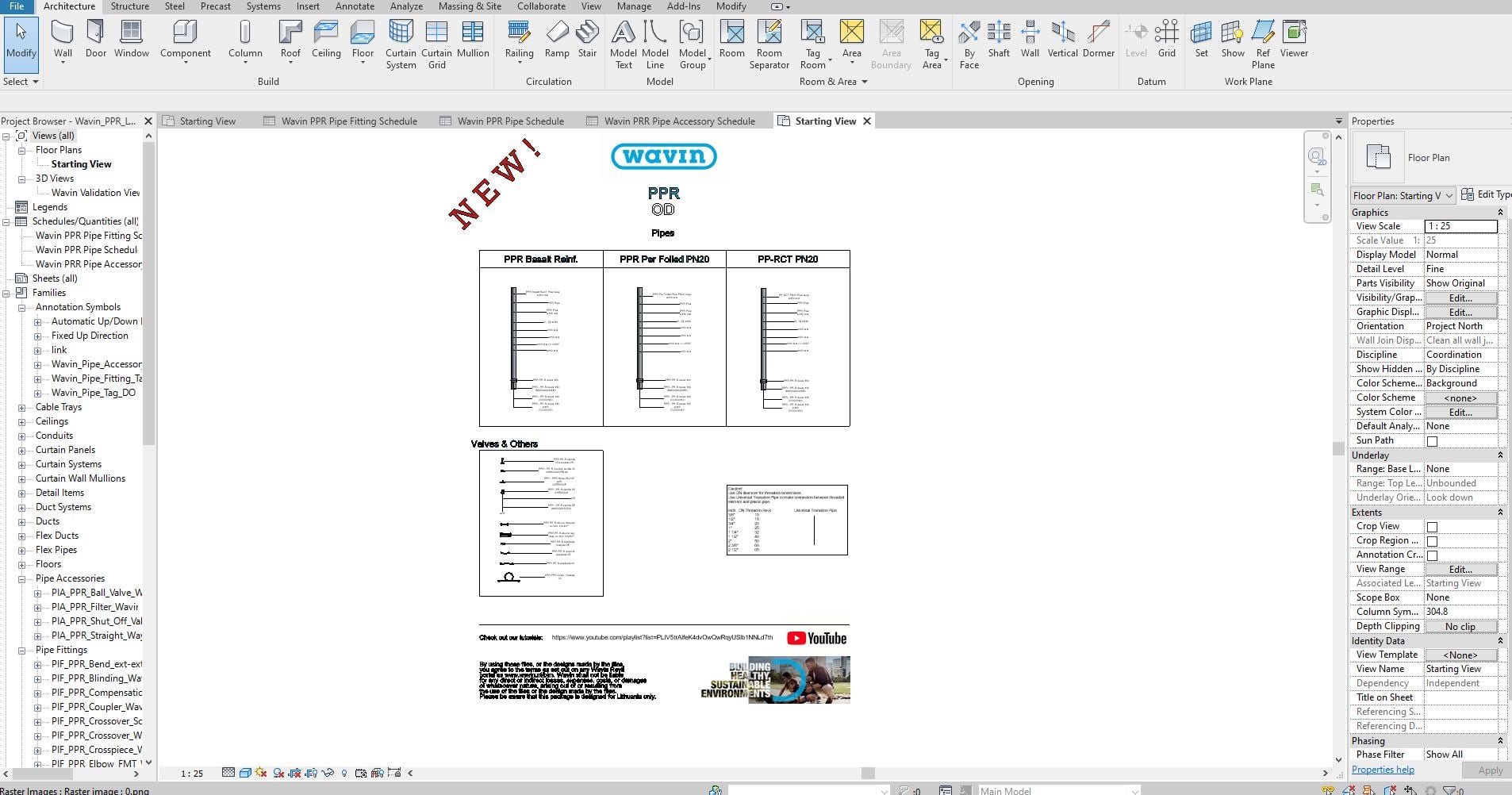Screen dimensions: 1512x795
Task: Click the Properties help link
Action: [x=1383, y=770]
